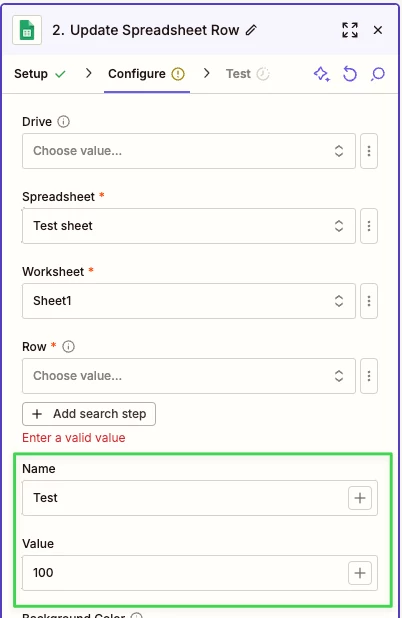Image resolution: width=402 pixels, height=618 pixels.
Task: Show the Drive field info tooltip
Action: 63,121
